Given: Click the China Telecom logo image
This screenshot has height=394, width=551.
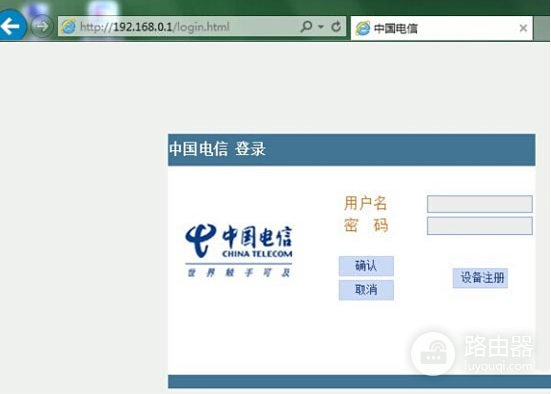Looking at the screenshot, I should click(239, 250).
